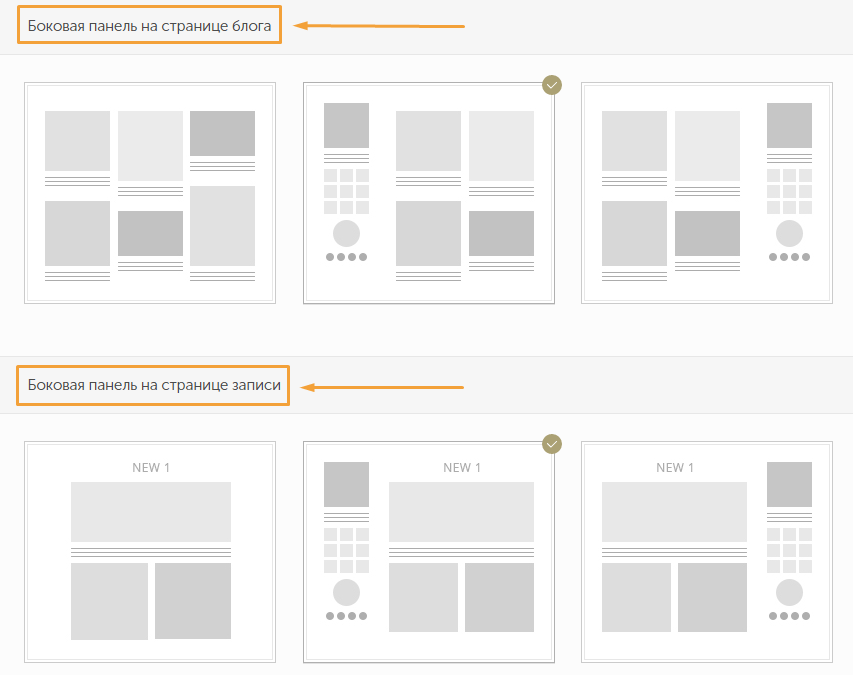Screen dimensions: 853x675
Task: Click checkmark badge on blog page layout
Action: click(552, 85)
